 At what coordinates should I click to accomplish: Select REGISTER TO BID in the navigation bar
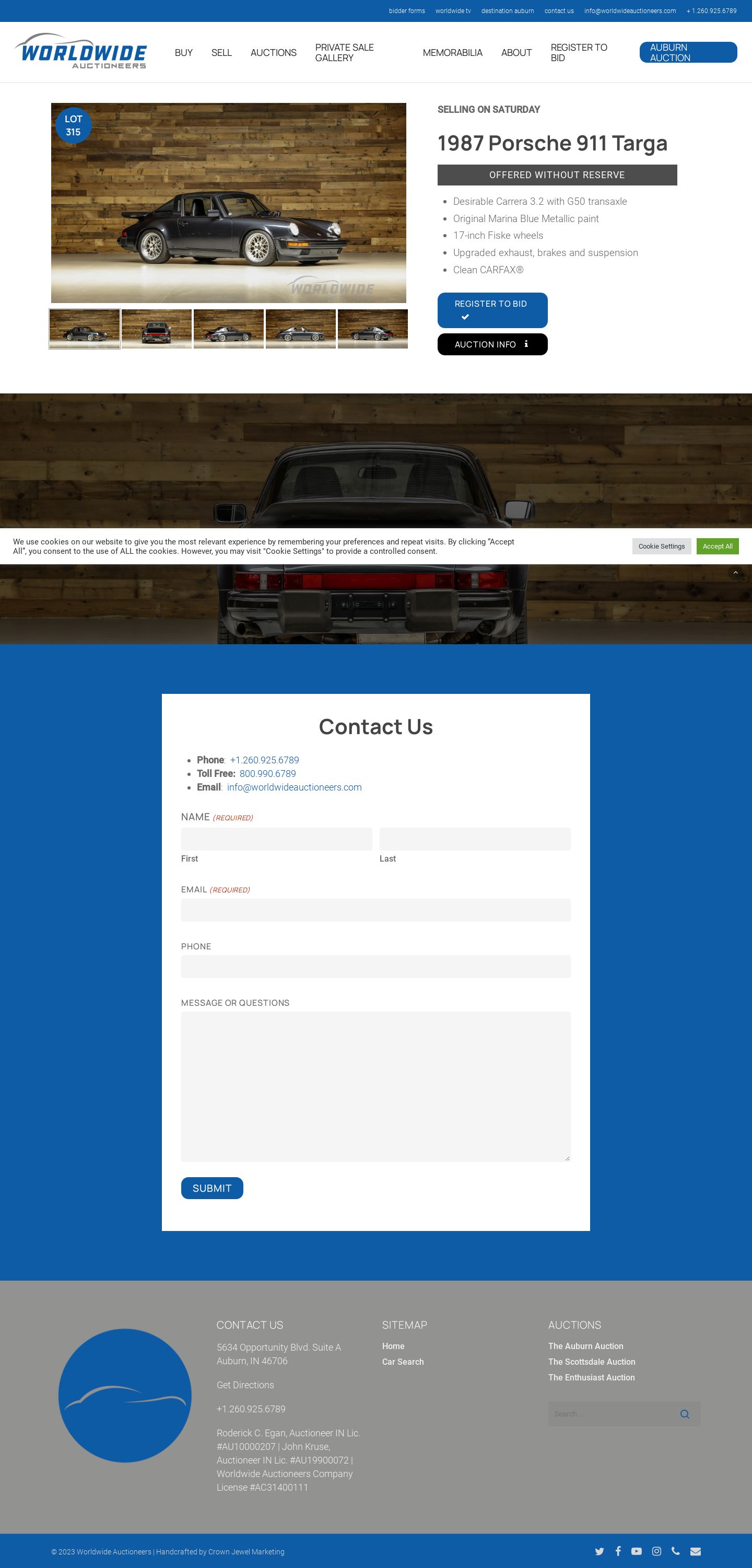tap(579, 52)
